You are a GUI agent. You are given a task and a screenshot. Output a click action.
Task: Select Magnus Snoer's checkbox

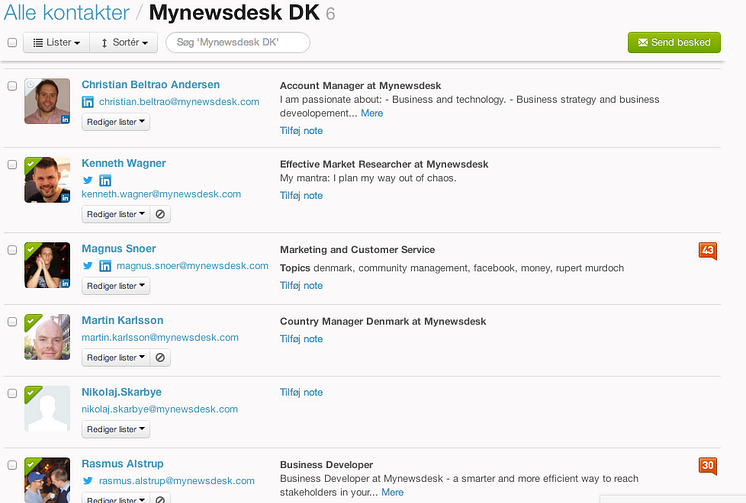(12, 250)
